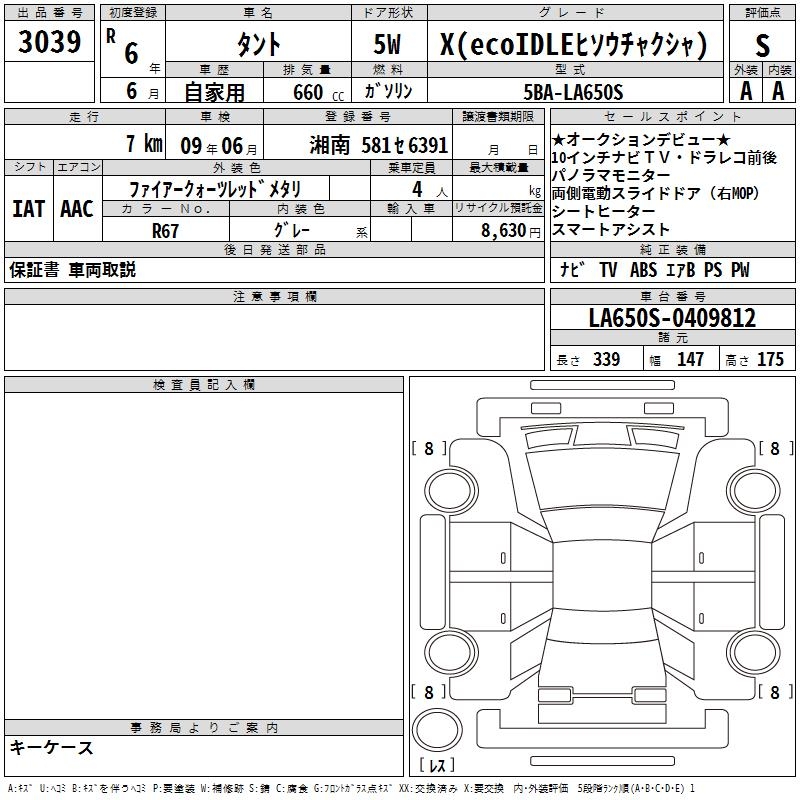Click the color number R67

tap(165, 231)
